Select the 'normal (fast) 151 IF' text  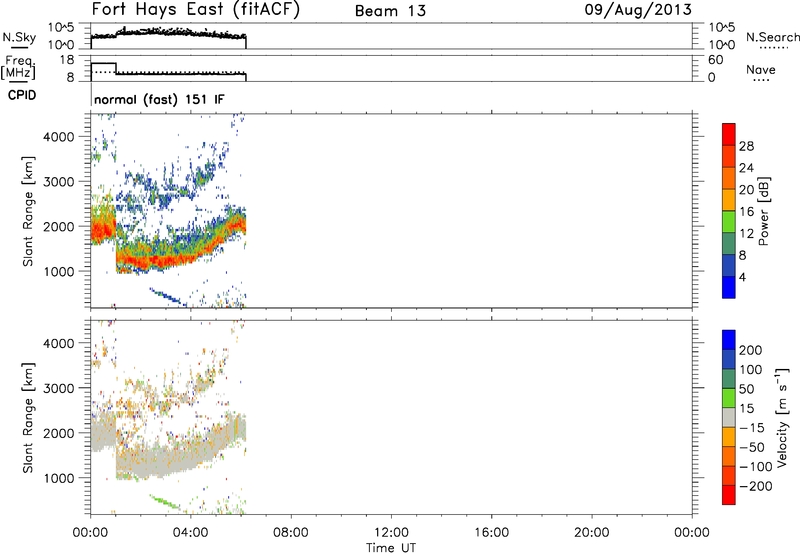[x=159, y=99]
